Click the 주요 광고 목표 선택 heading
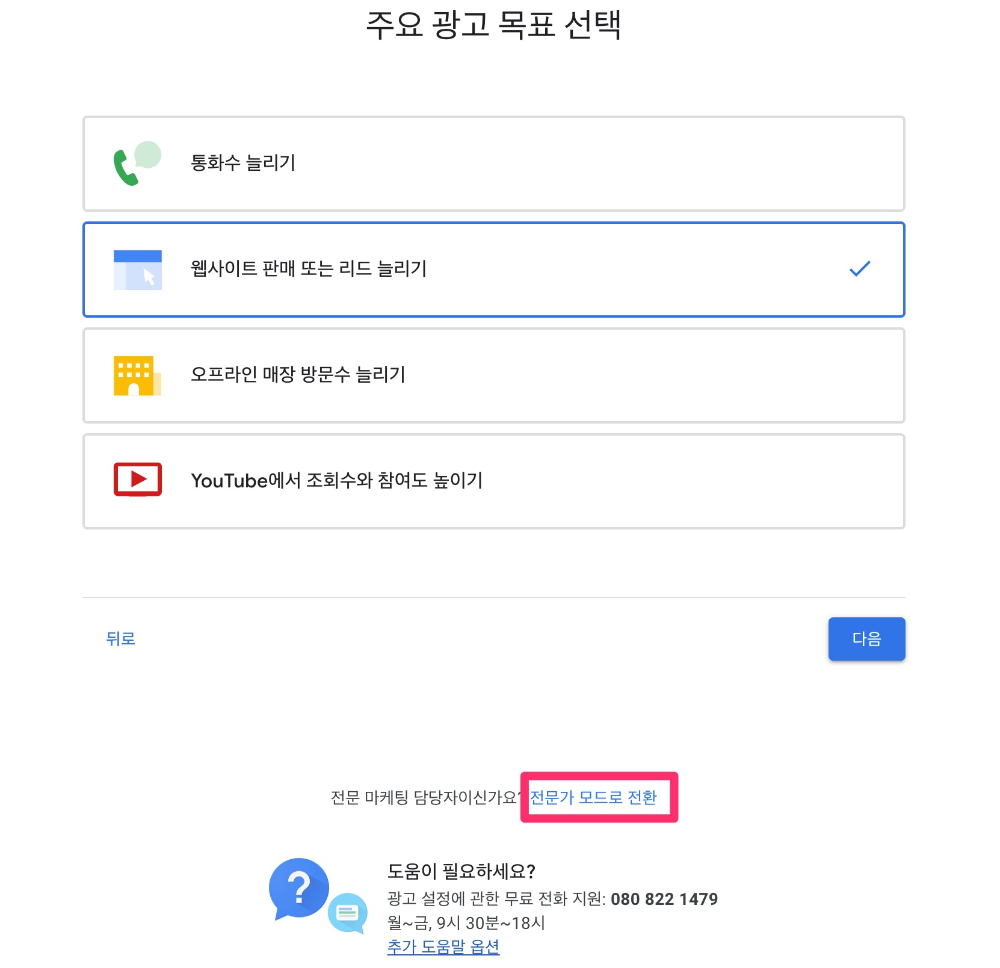Screen dimensions: 1000x968 click(494, 25)
